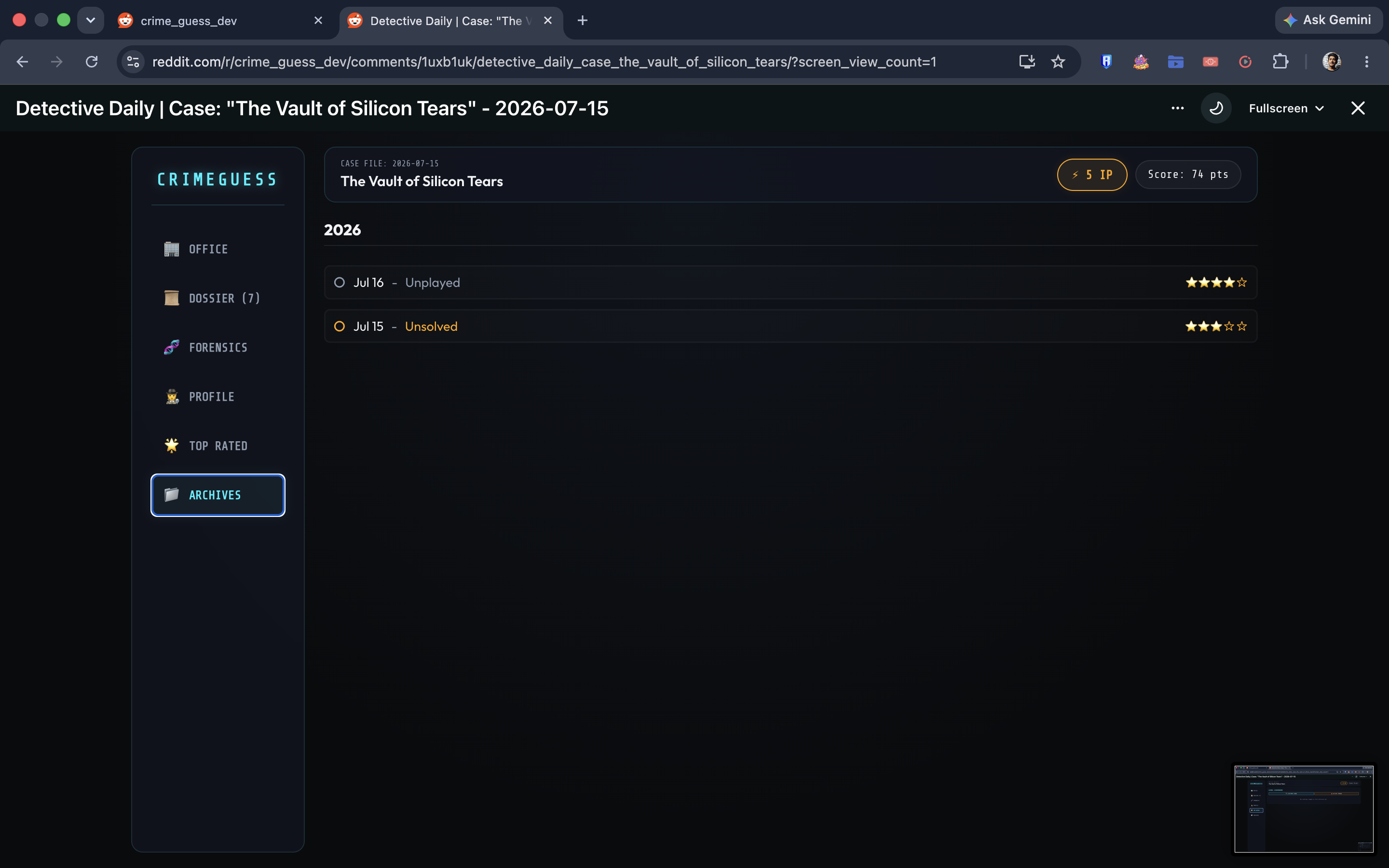1389x868 pixels.
Task: Show Top Rated cases
Action: click(218, 446)
